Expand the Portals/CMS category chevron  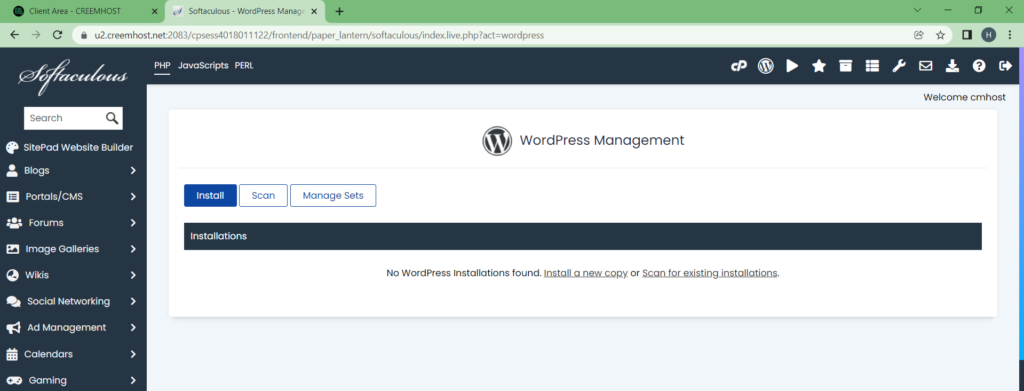pos(133,196)
